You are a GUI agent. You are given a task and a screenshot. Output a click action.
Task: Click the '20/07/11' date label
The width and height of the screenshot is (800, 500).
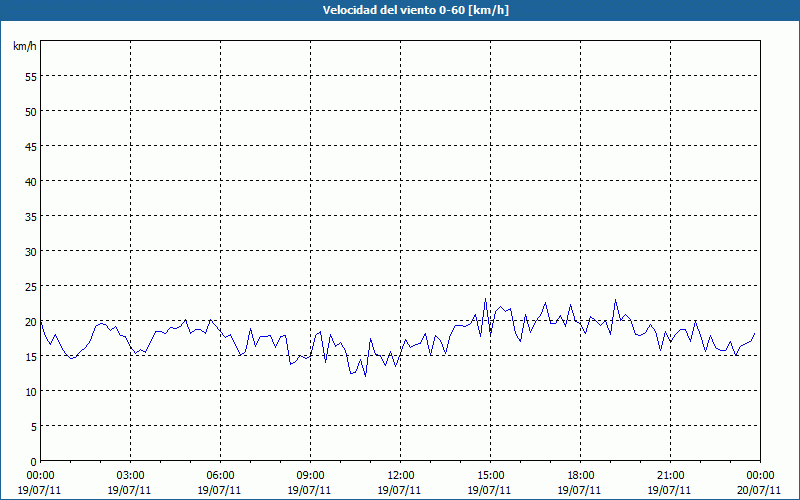pyautogui.click(x=760, y=490)
